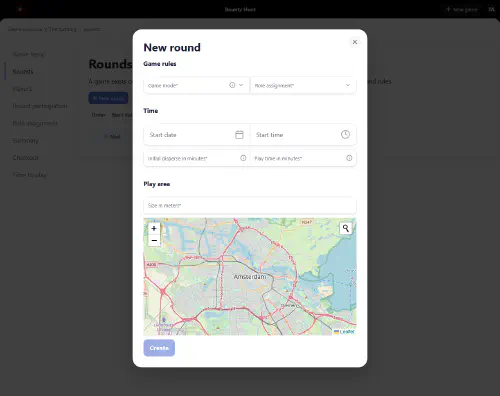Open Summary in the sidebar
This screenshot has width=500, height=396.
[x=25, y=141]
